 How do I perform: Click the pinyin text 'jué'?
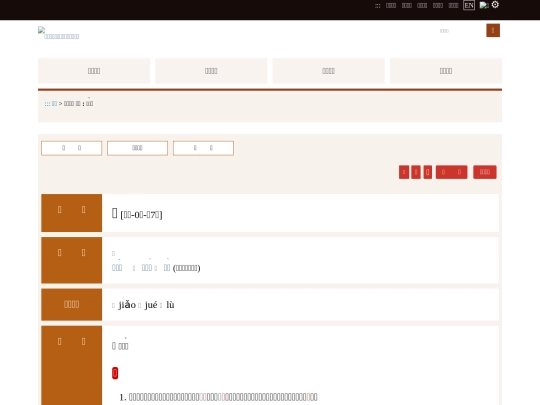click(151, 305)
